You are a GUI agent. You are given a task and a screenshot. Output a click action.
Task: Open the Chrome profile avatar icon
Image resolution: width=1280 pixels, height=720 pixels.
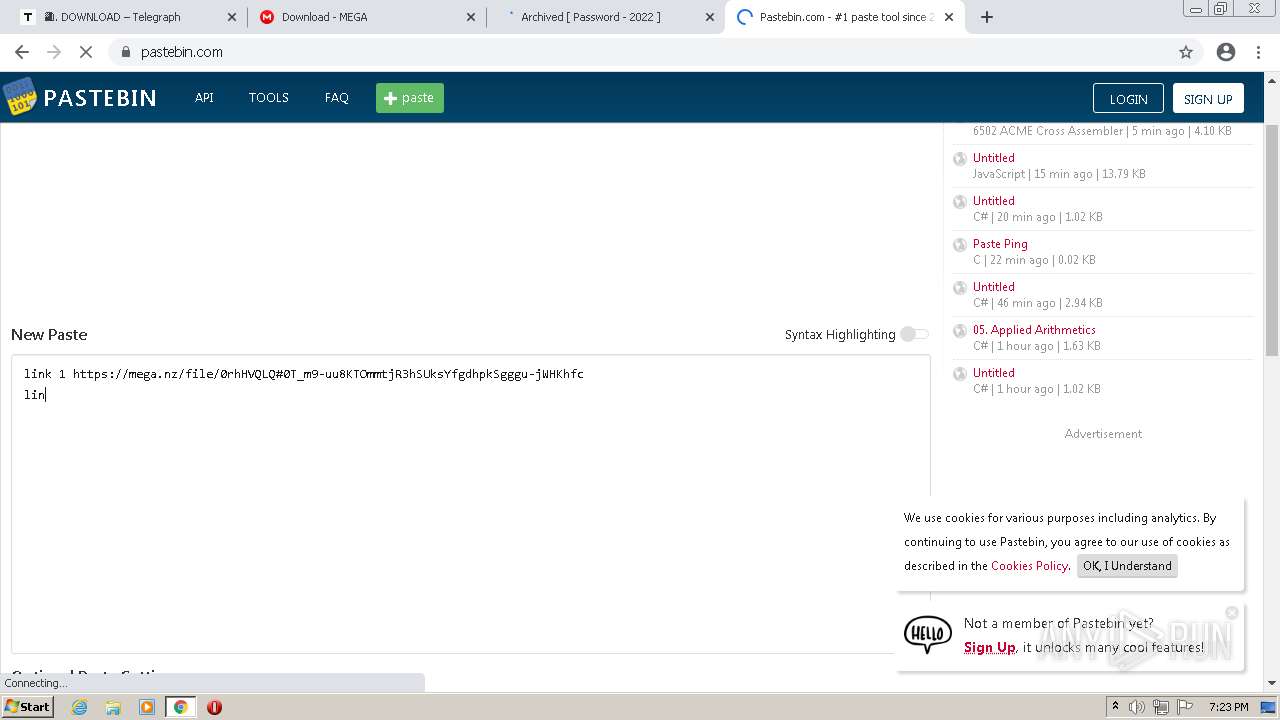(1226, 52)
